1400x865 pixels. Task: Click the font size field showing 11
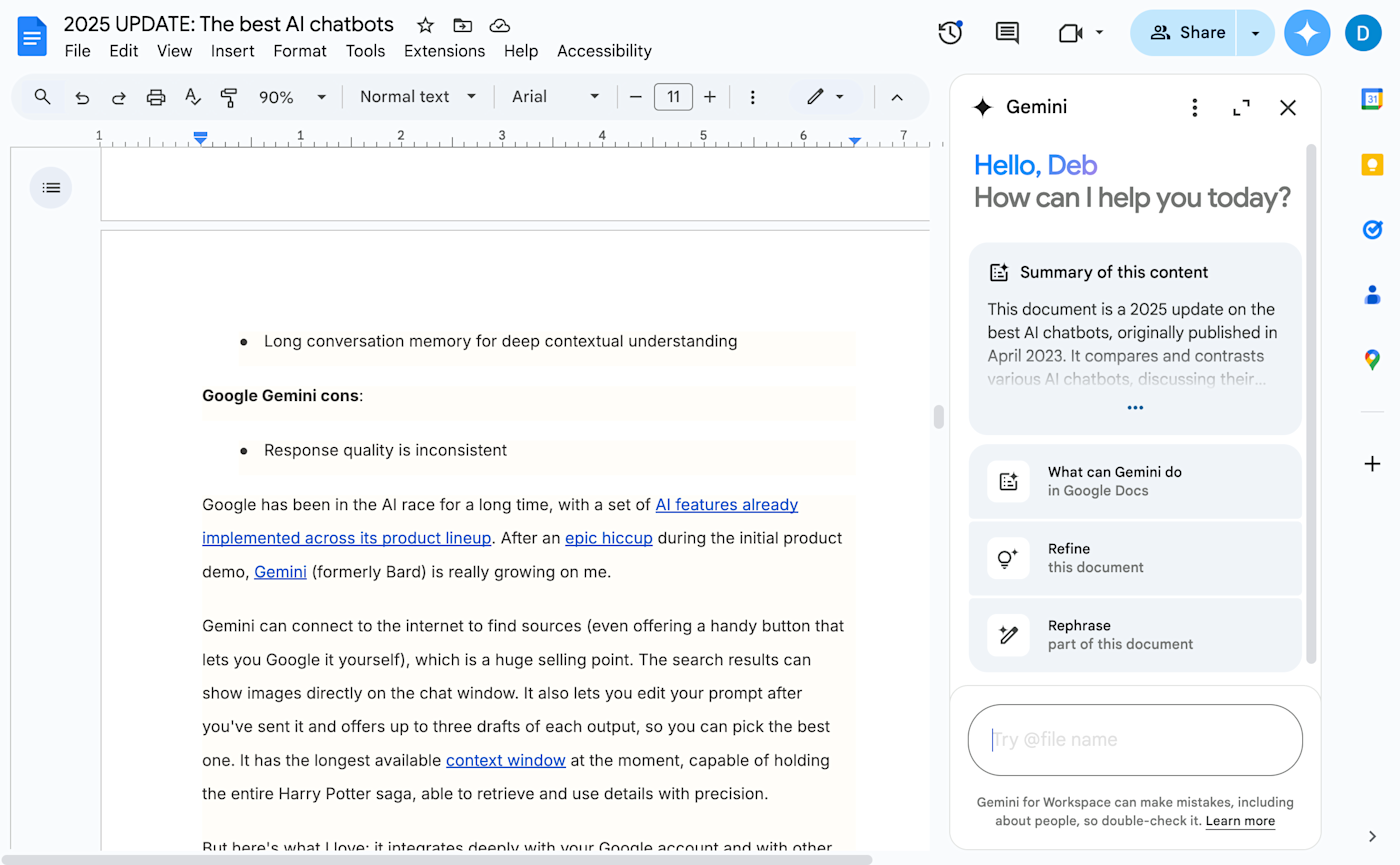pos(673,97)
